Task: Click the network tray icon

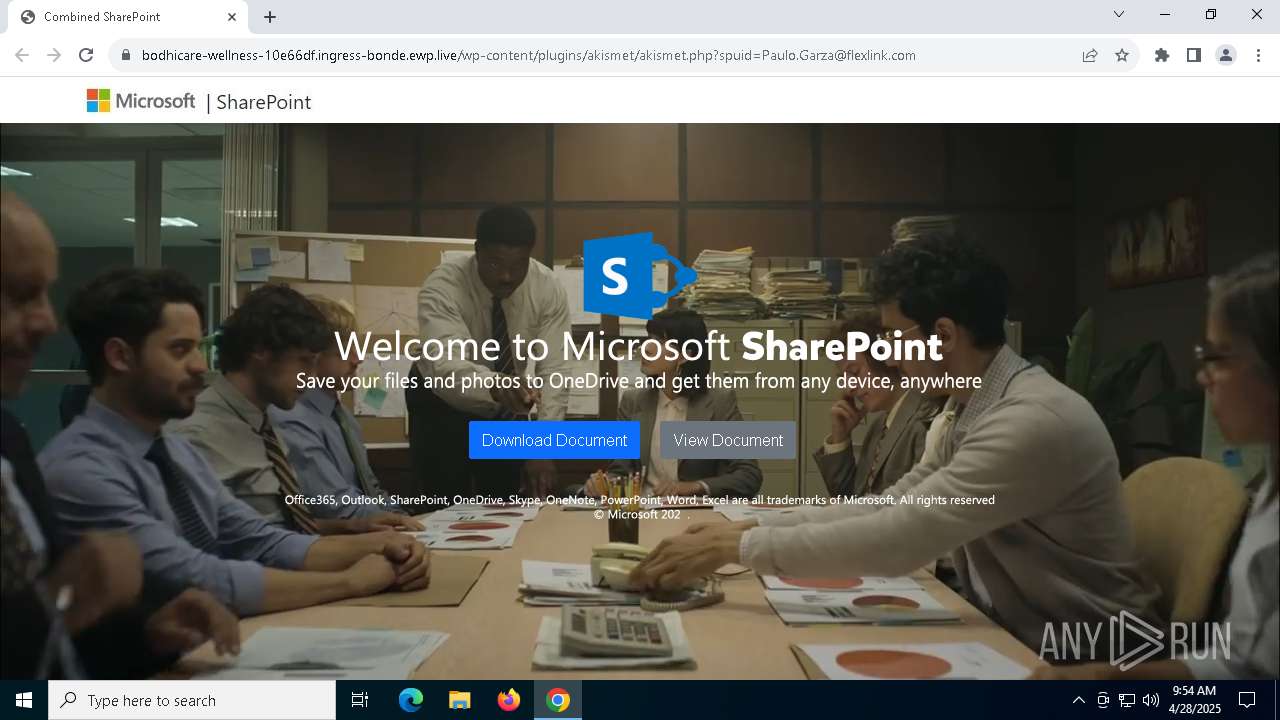Action: coord(1127,700)
